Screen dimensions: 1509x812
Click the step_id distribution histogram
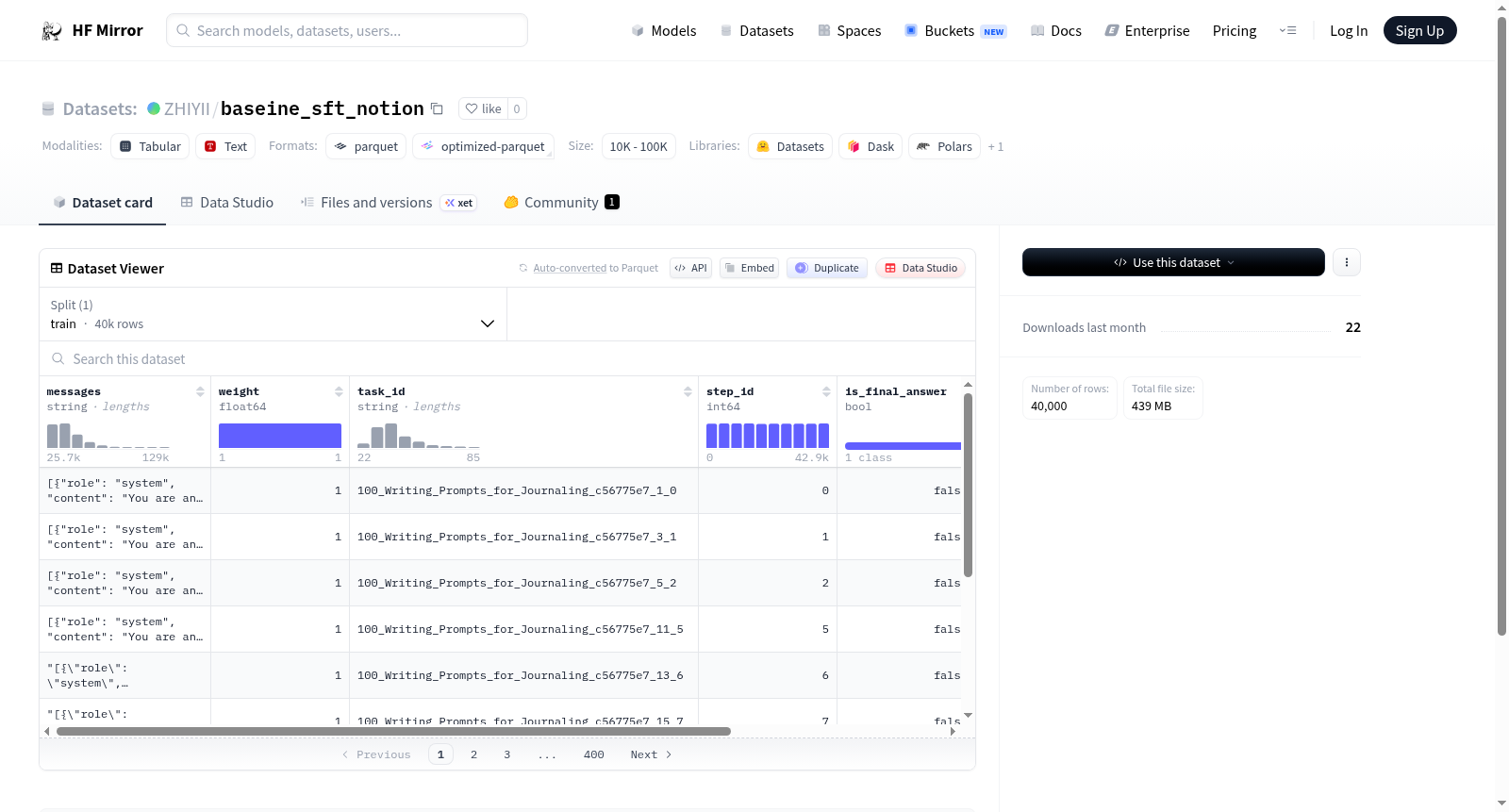point(768,436)
